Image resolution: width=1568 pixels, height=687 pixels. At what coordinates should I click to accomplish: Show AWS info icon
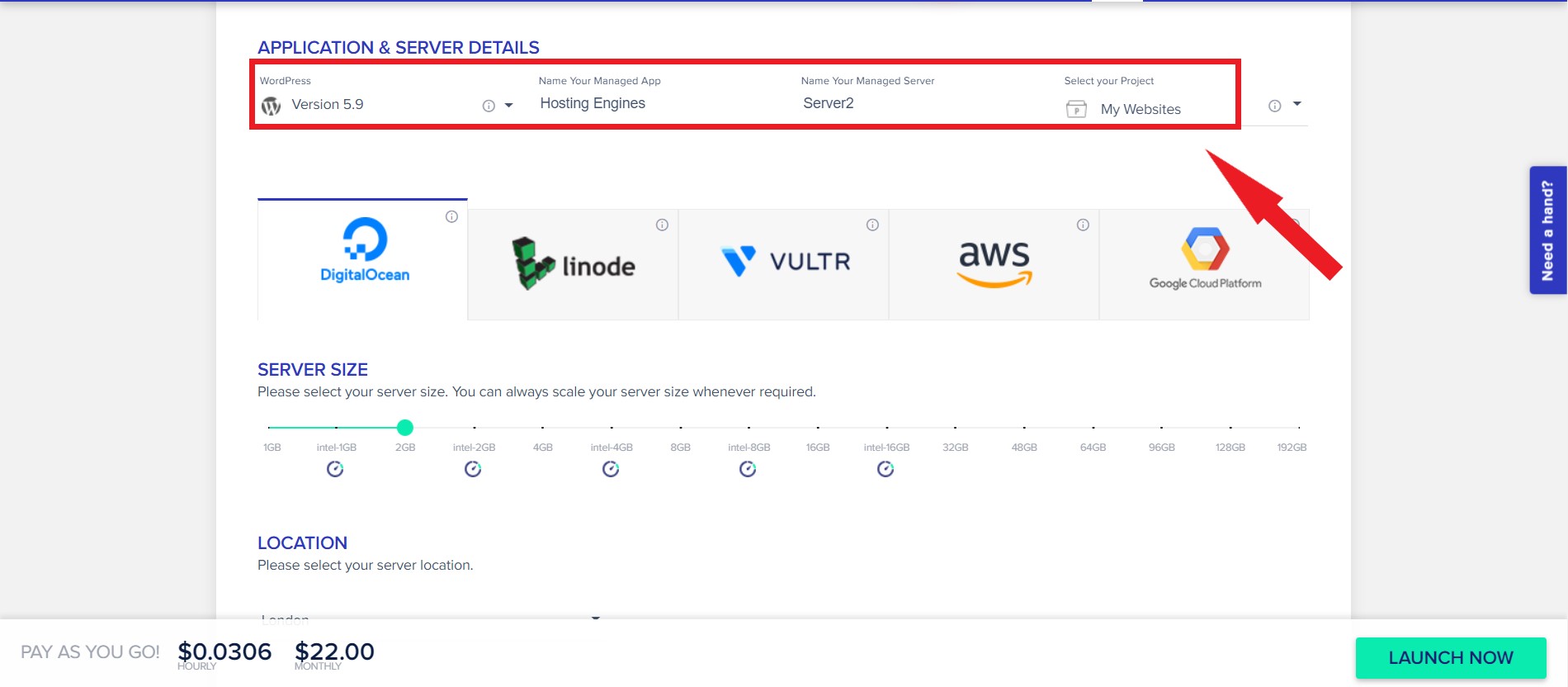(1083, 225)
